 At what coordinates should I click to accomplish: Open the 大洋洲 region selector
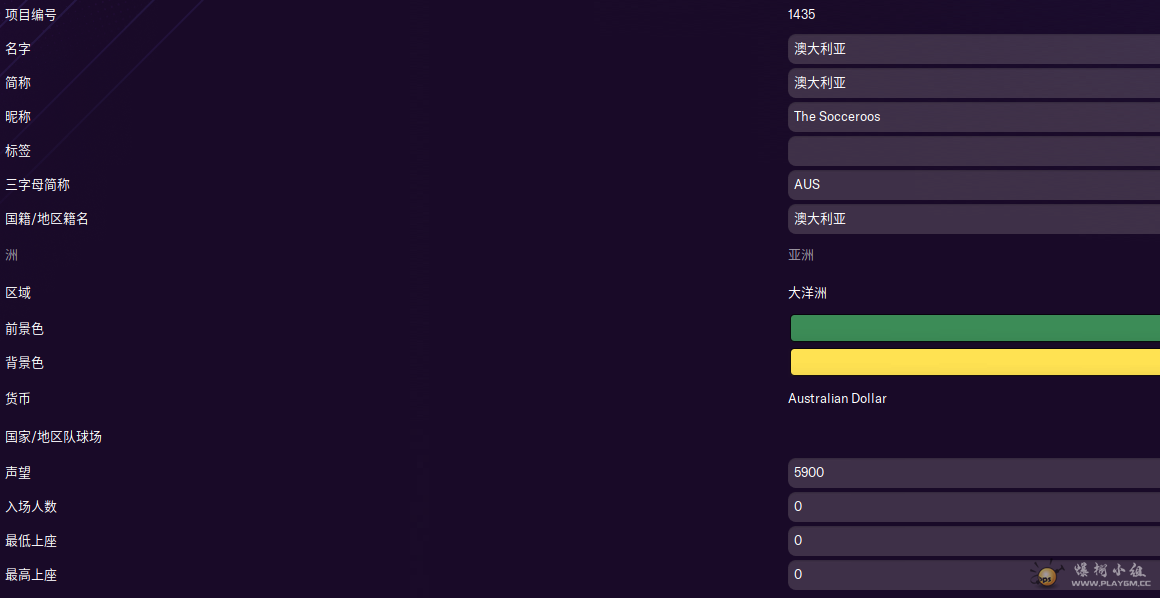(x=807, y=293)
